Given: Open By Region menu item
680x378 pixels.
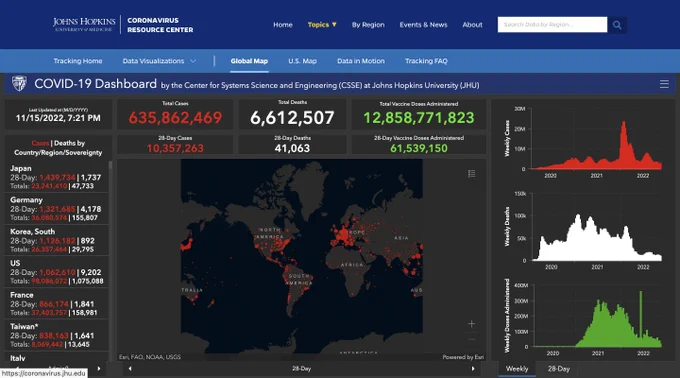Looking at the screenshot, I should point(368,25).
